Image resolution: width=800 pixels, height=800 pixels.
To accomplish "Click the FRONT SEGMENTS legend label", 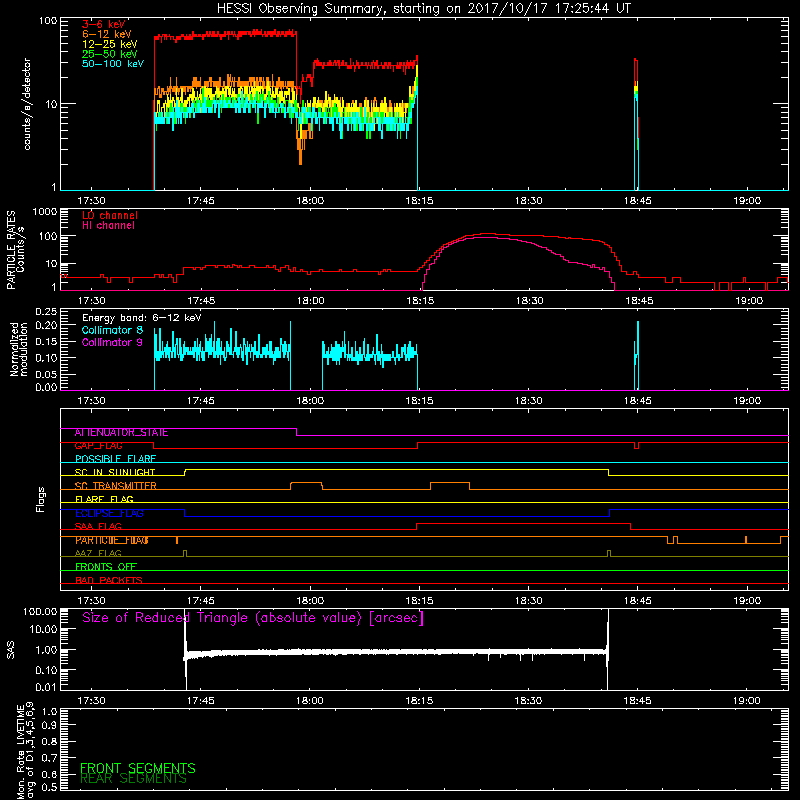I will pyautogui.click(x=138, y=768).
